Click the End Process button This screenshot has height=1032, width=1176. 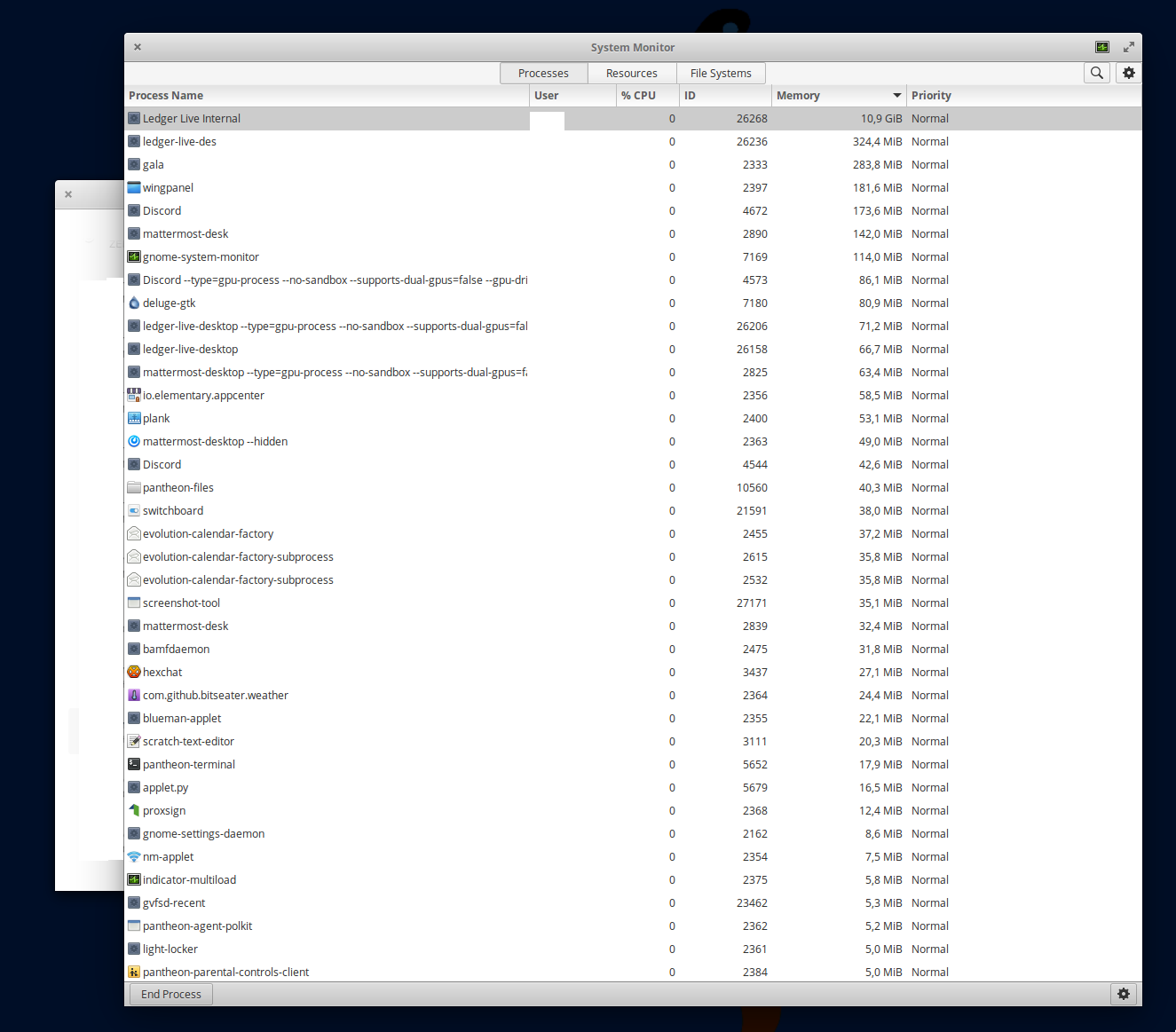pyautogui.click(x=170, y=994)
